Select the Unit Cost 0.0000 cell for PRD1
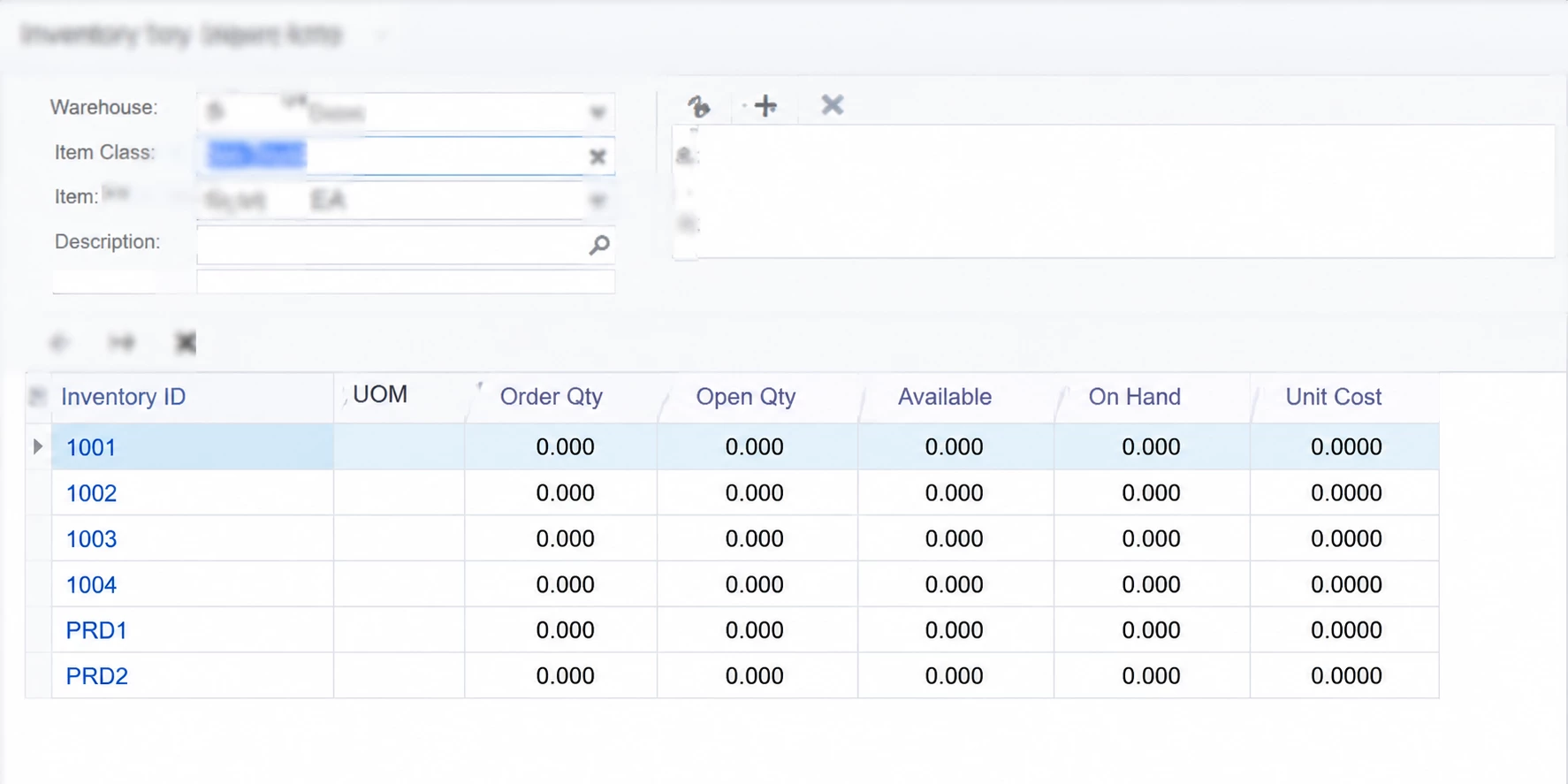 coord(1345,630)
